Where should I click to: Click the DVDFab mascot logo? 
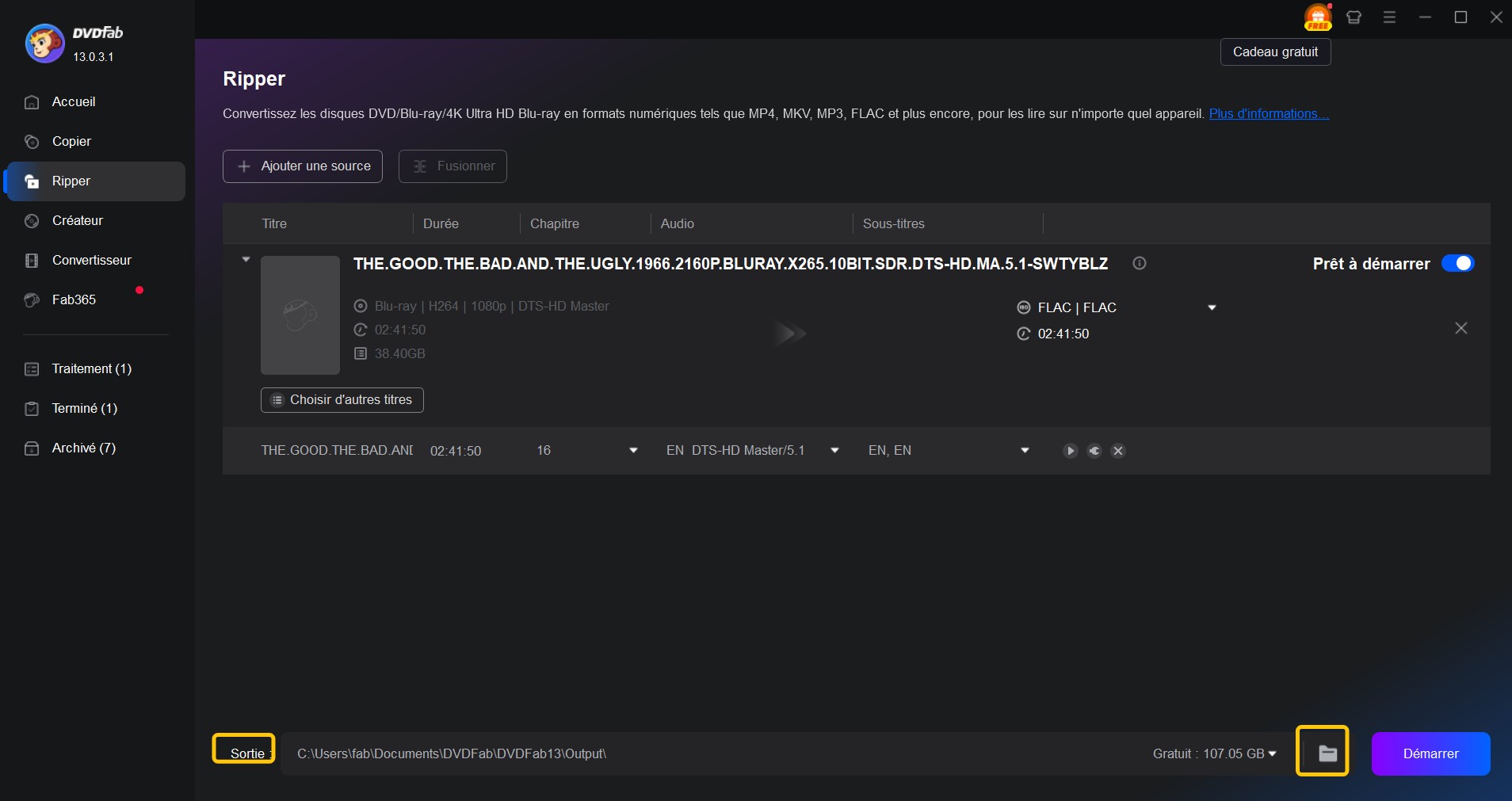pyautogui.click(x=44, y=44)
